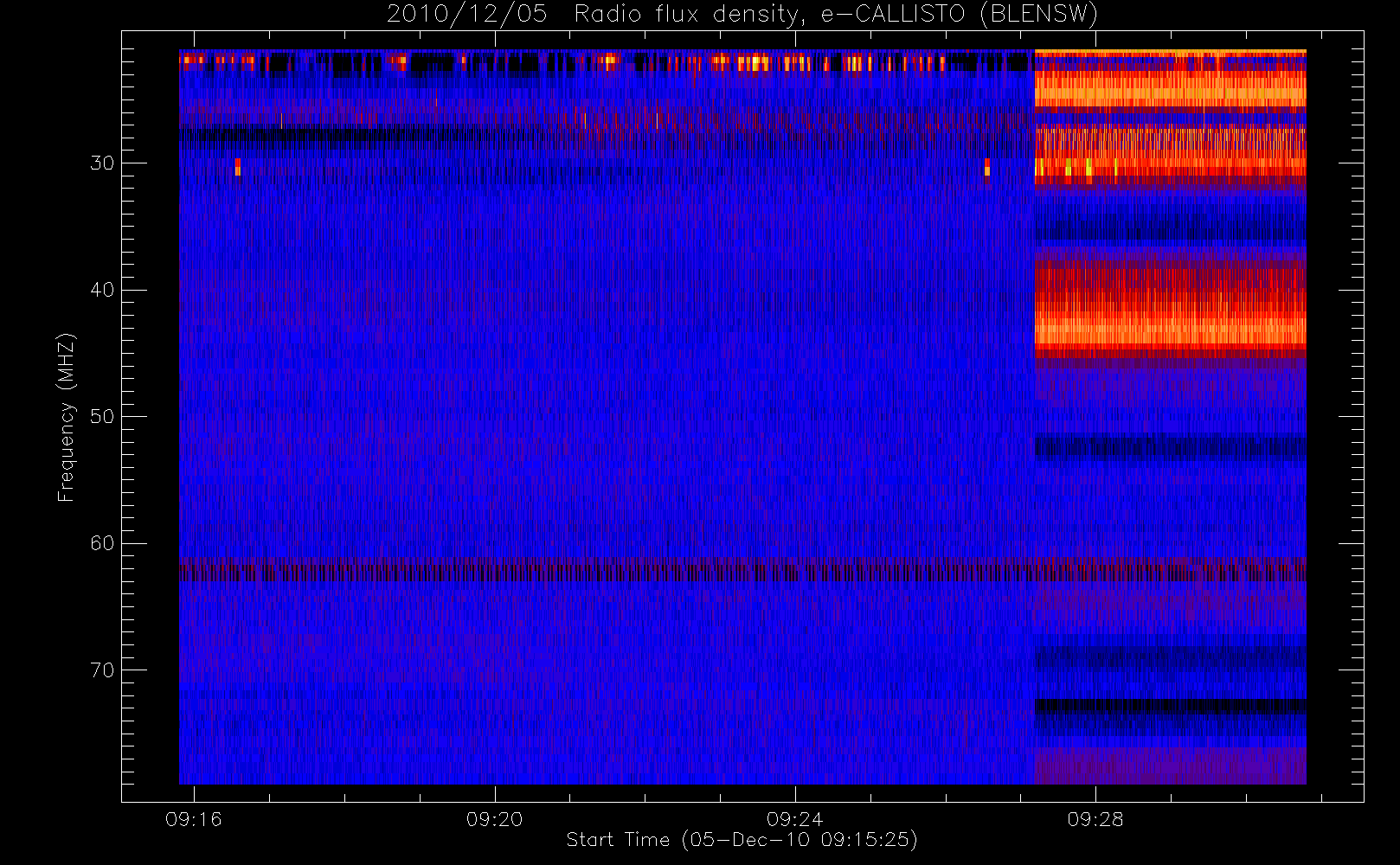Click the 40 MHz frequency tick label
This screenshot has height=865, width=1400.
102,290
